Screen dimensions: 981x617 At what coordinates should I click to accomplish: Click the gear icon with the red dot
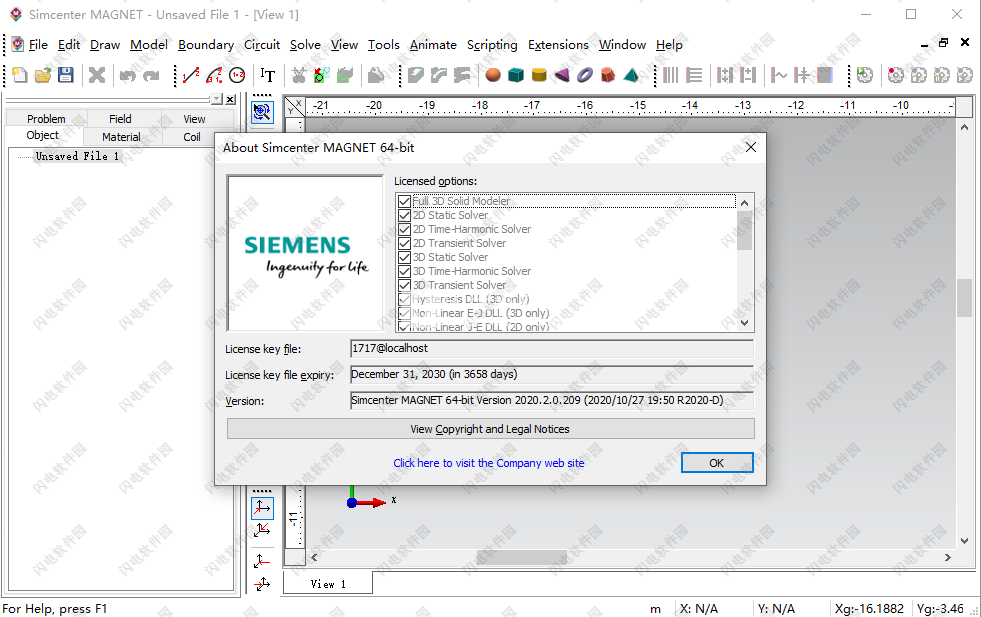click(896, 75)
